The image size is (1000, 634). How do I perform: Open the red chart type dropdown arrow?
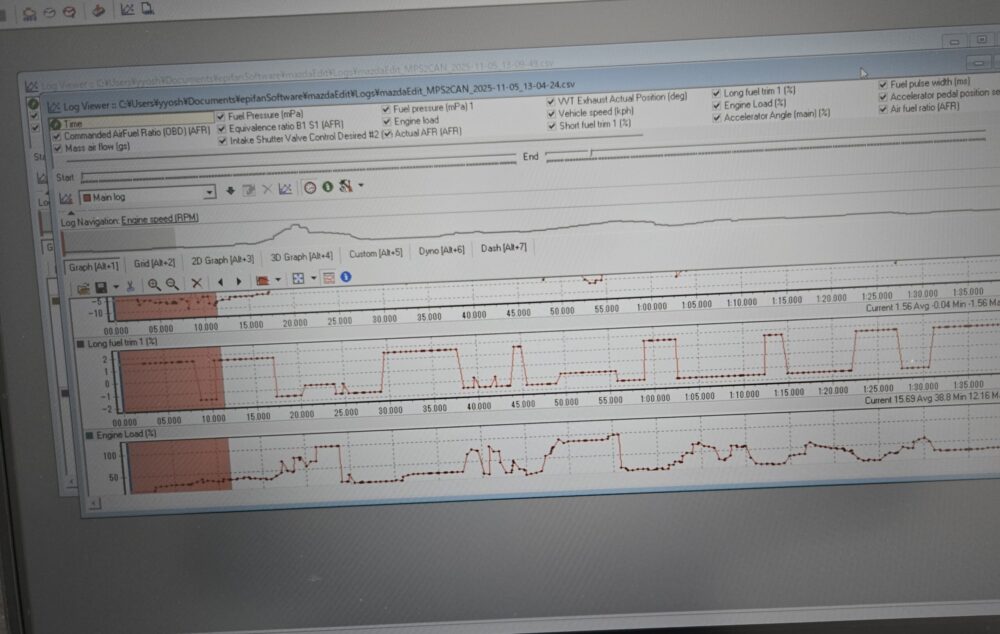[278, 280]
